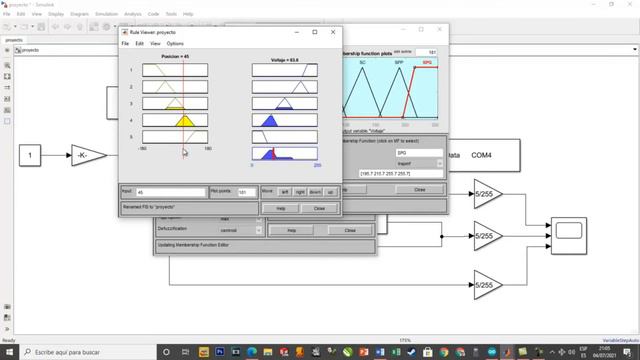This screenshot has height=360, width=640.
Task: Click Close button in Rule Viewer
Action: [319, 208]
